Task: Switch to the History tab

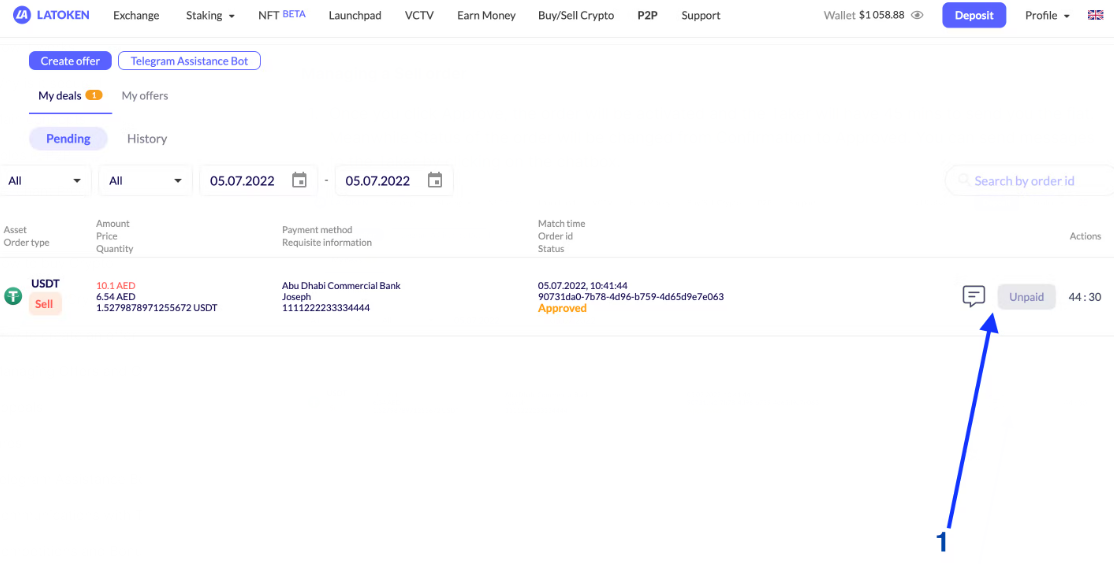Action: tap(147, 139)
